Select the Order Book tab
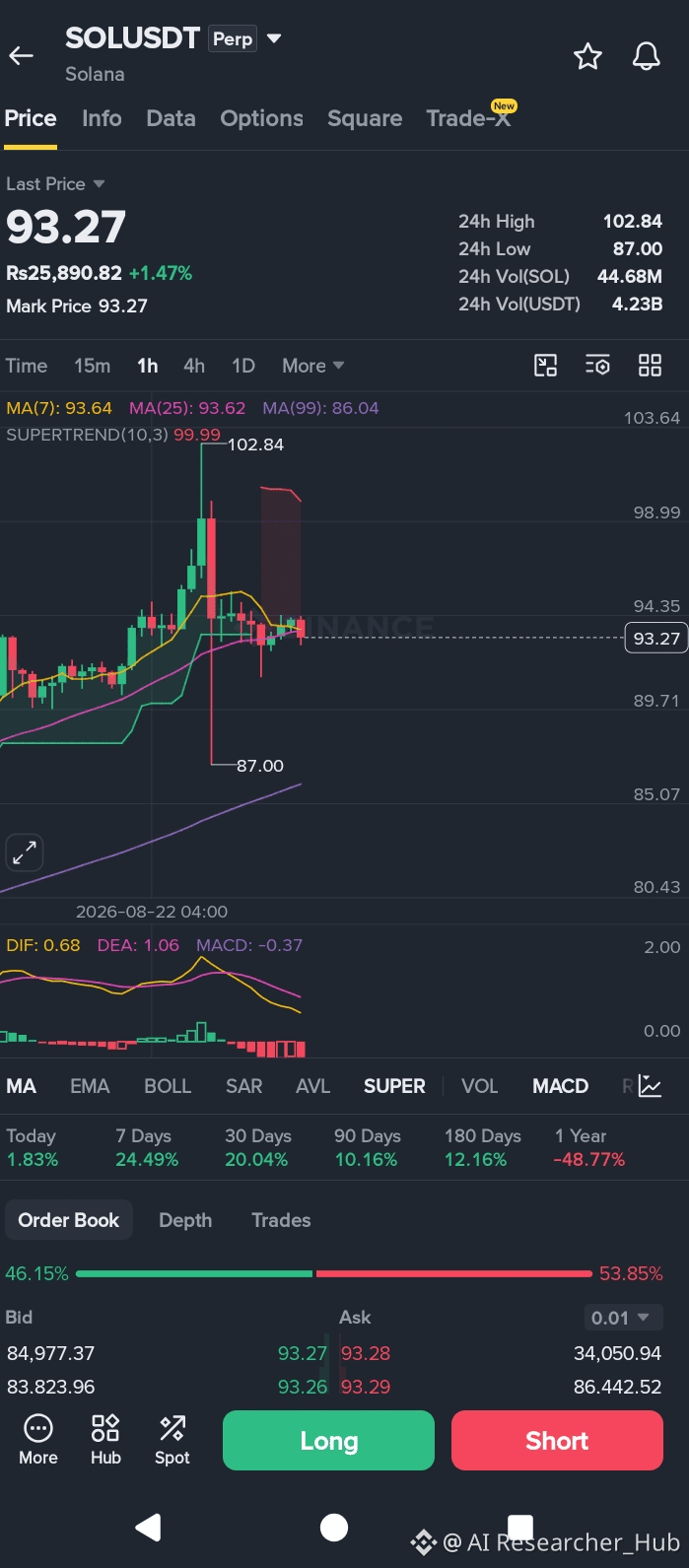The height and width of the screenshot is (1568, 689). click(x=68, y=1220)
